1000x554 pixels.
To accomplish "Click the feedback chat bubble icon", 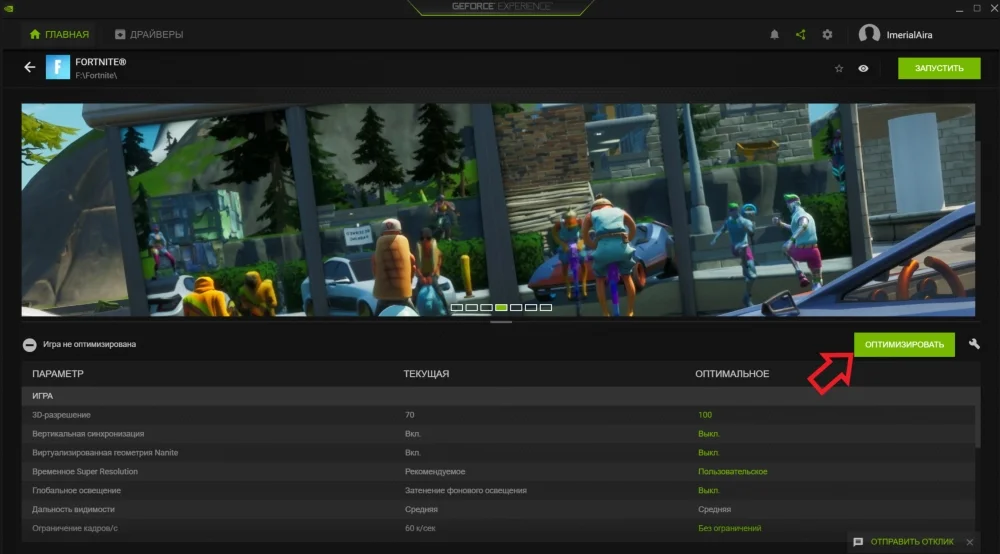I will pyautogui.click(x=858, y=542).
